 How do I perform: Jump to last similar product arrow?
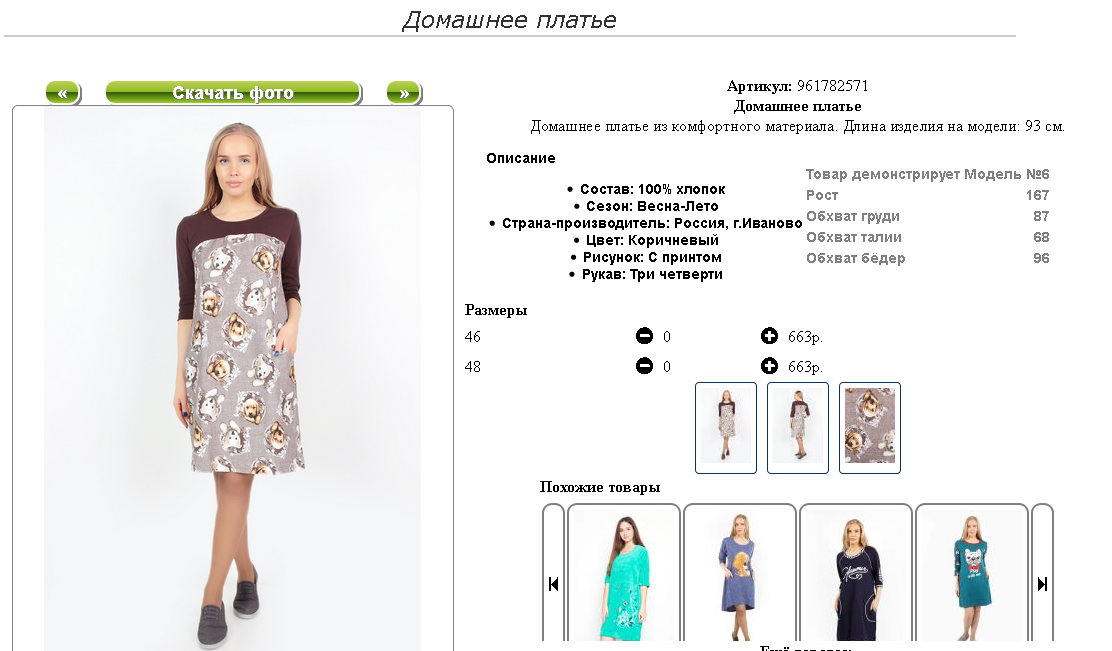coord(1042,584)
